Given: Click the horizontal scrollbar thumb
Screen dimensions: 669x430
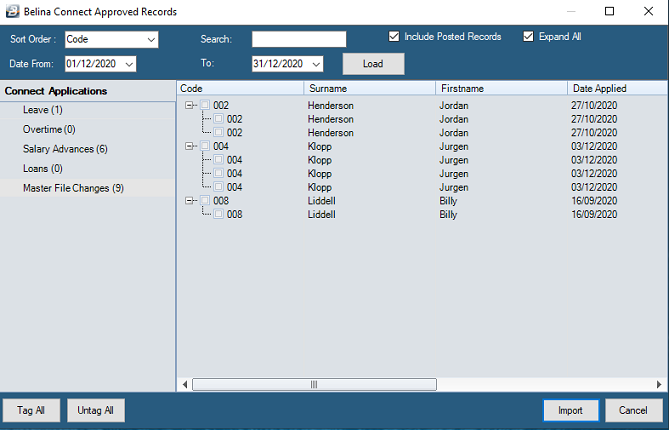Looking at the screenshot, I should tap(314, 384).
